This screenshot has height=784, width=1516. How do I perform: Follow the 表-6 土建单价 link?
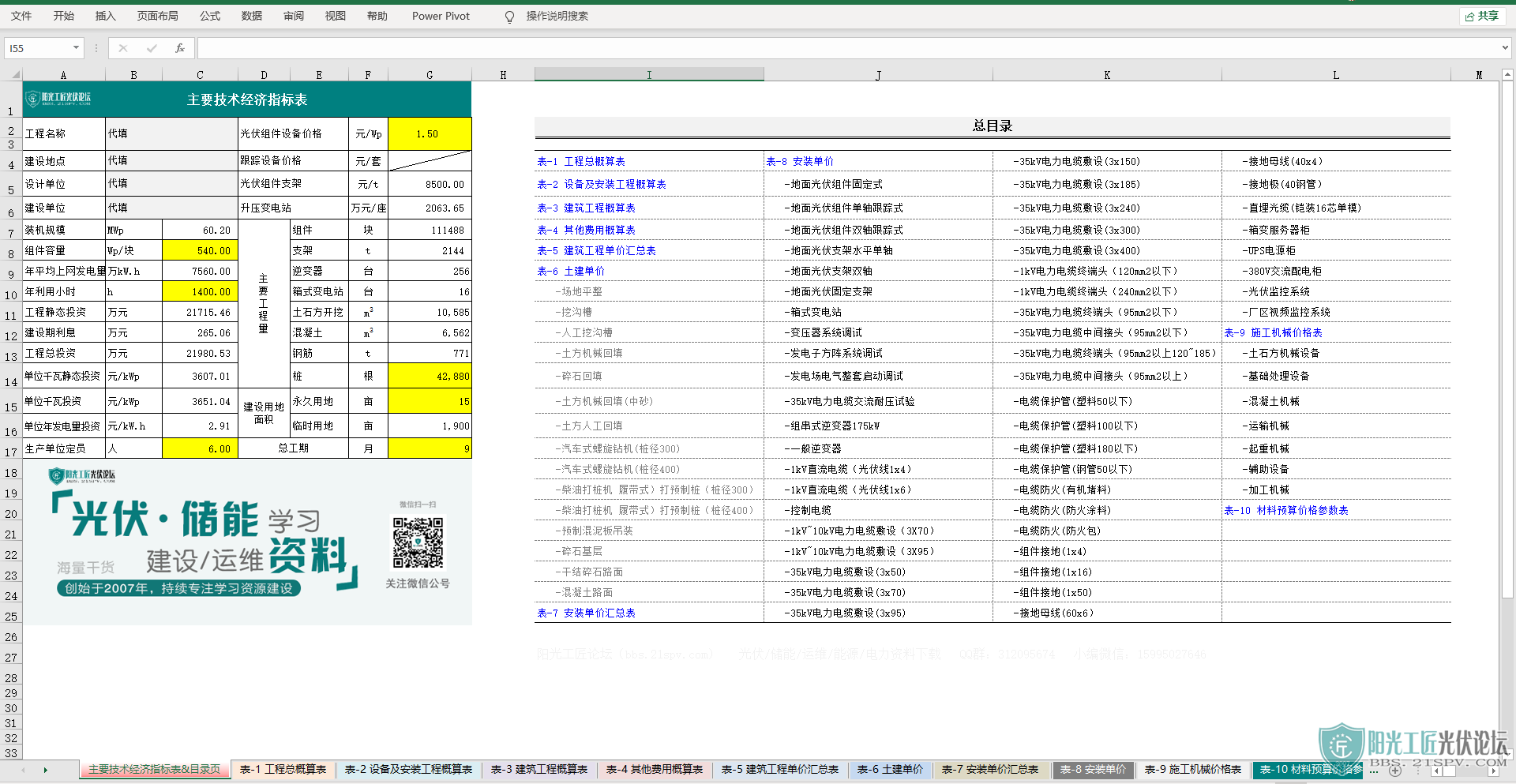(571, 271)
